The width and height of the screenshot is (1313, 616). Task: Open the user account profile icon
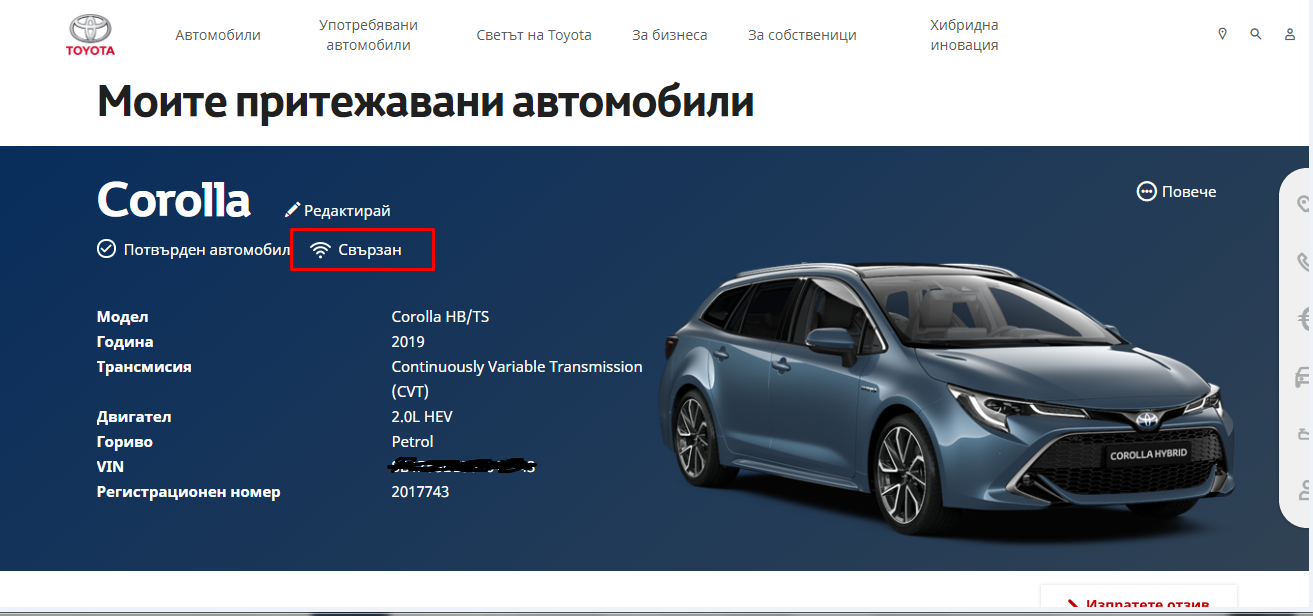tap(1289, 34)
